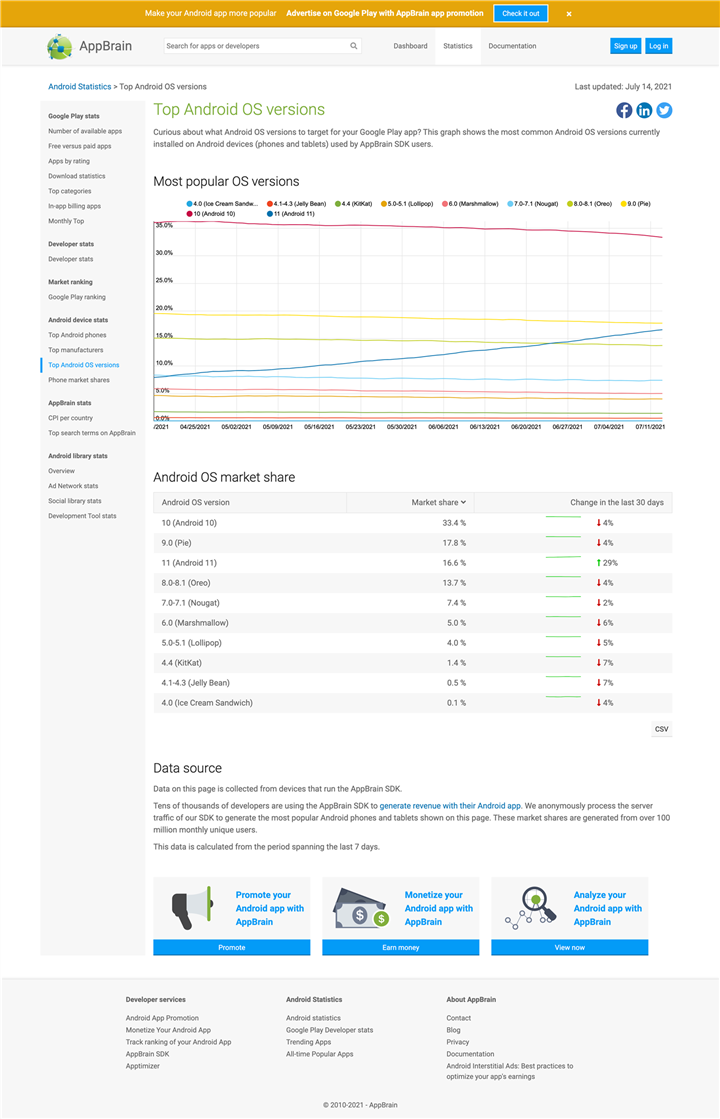Viewport: 720px width, 1119px height.
Task: Toggle 10 (Android 10) legend entry
Action: (x=211, y=213)
